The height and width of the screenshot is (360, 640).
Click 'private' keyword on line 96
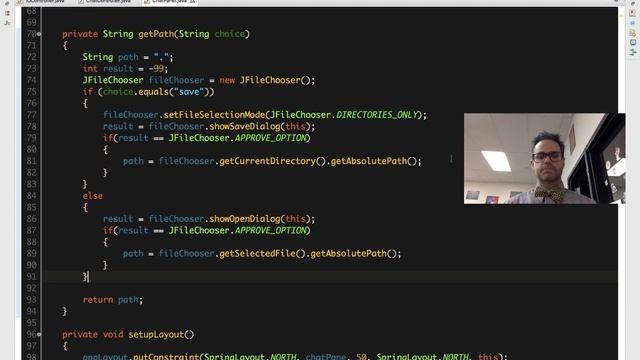pos(80,335)
